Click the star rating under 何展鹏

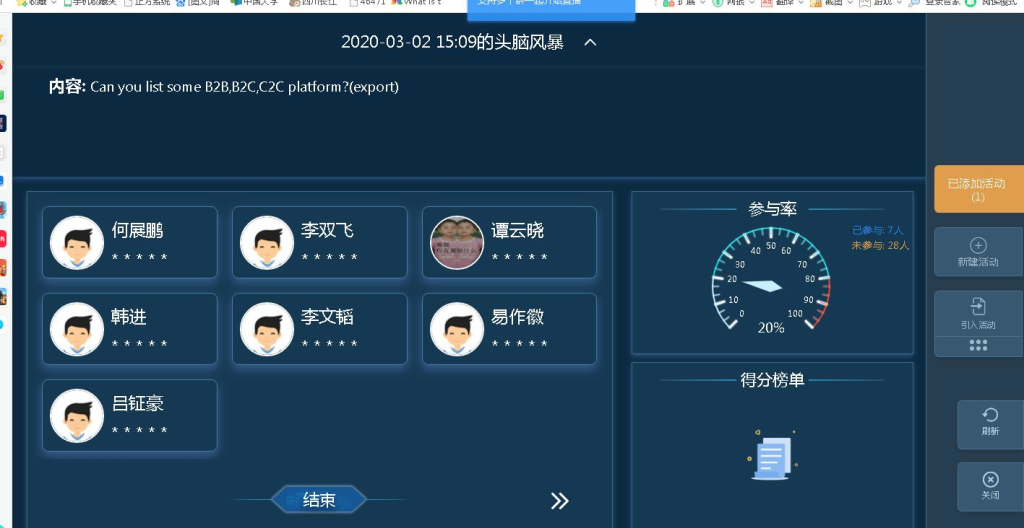click(140, 257)
